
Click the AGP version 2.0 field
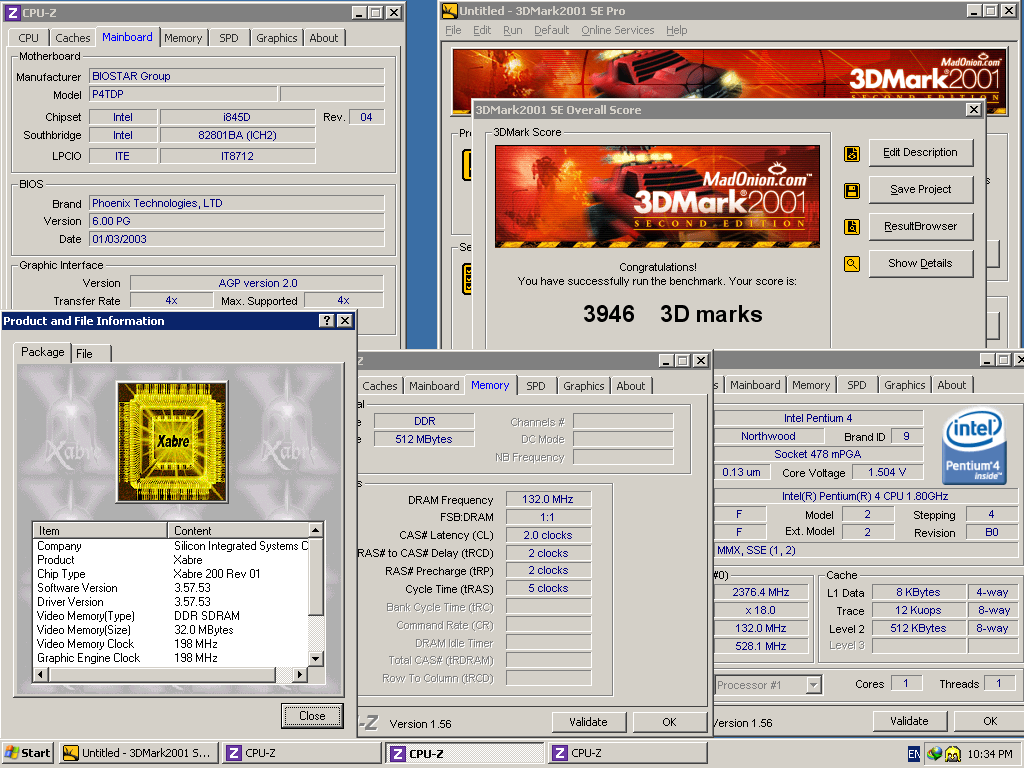[x=257, y=283]
